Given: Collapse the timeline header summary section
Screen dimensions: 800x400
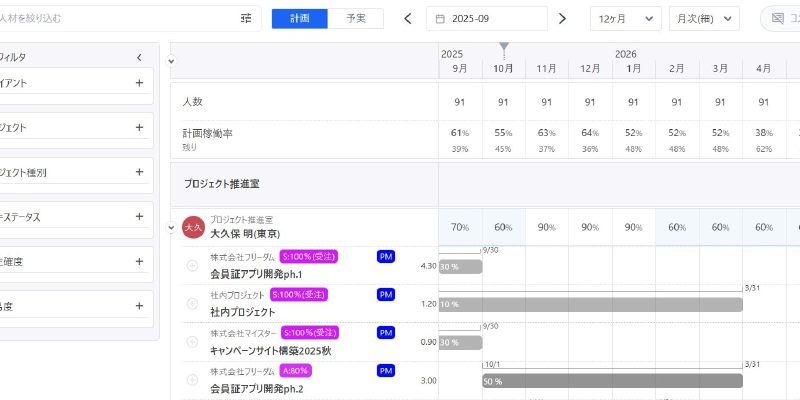Looking at the screenshot, I should point(171,61).
